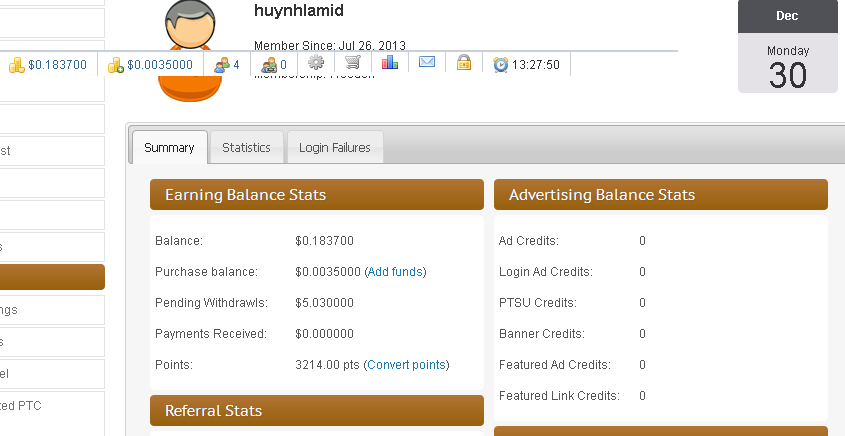
Task: Click the rented referrals icon
Action: [269, 65]
